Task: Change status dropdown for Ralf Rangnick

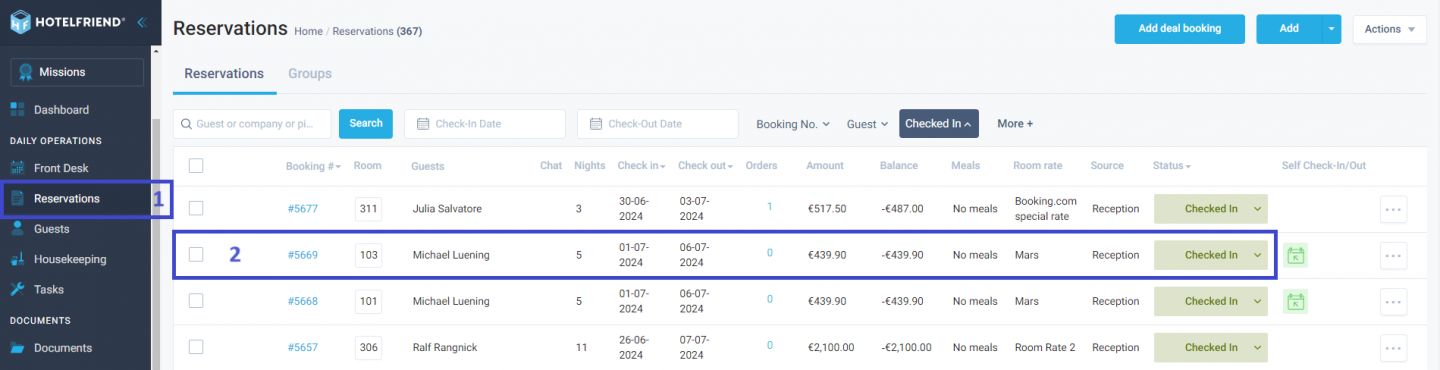Action: 1211,347
